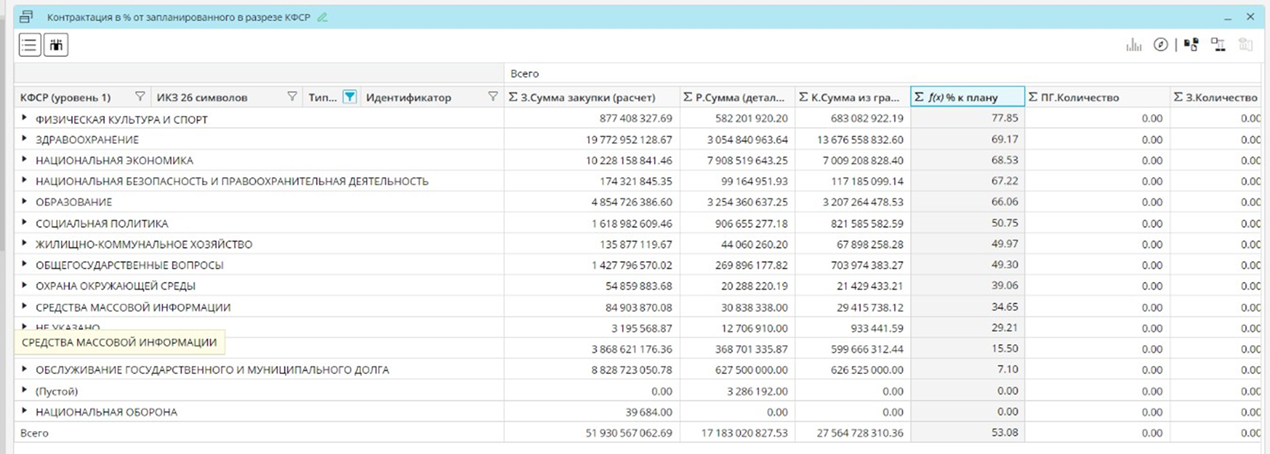
Task: Click the hierarchy structure icon in the toolbar
Action: point(1218,45)
